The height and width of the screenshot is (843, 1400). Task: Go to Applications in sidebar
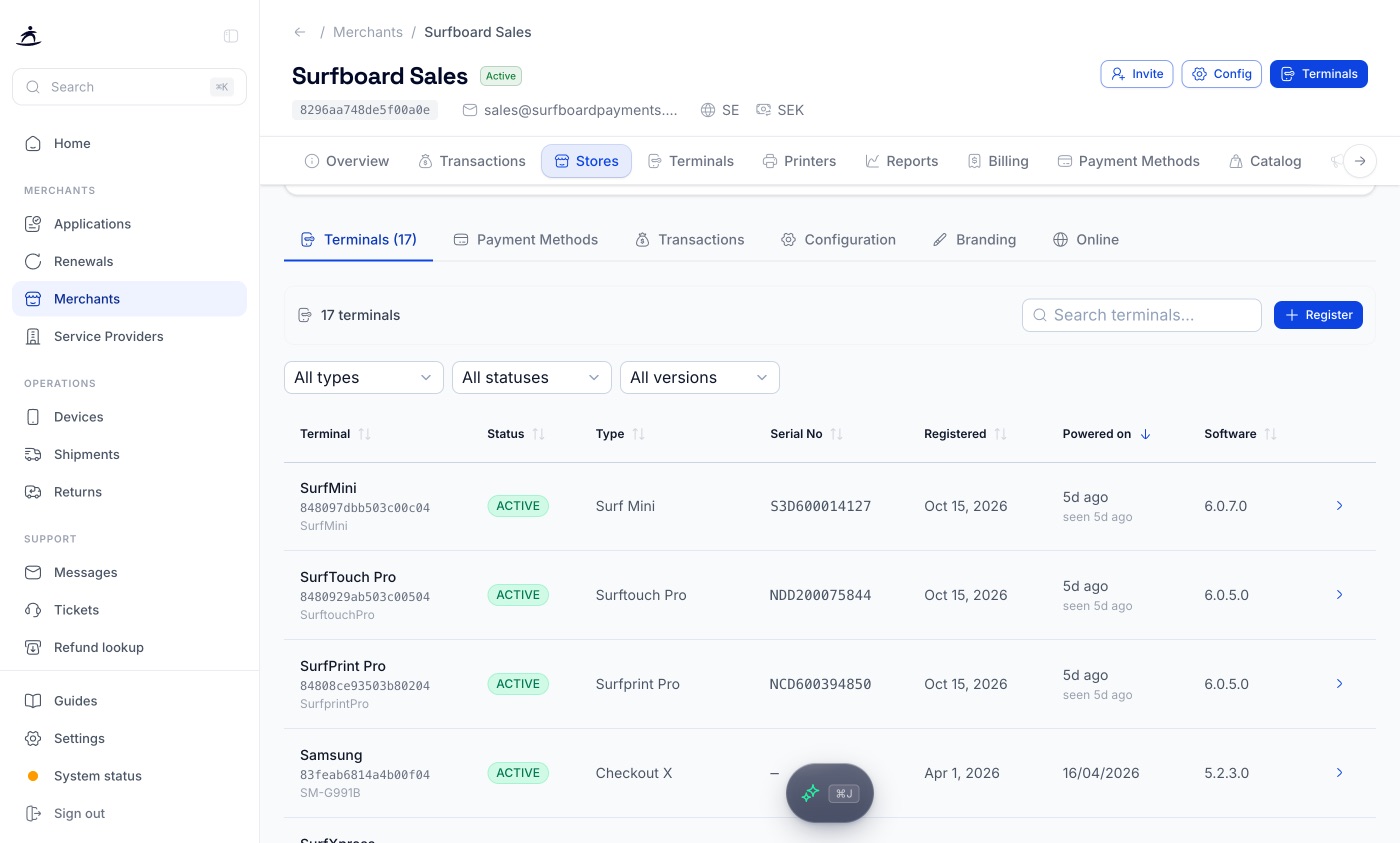click(129, 224)
